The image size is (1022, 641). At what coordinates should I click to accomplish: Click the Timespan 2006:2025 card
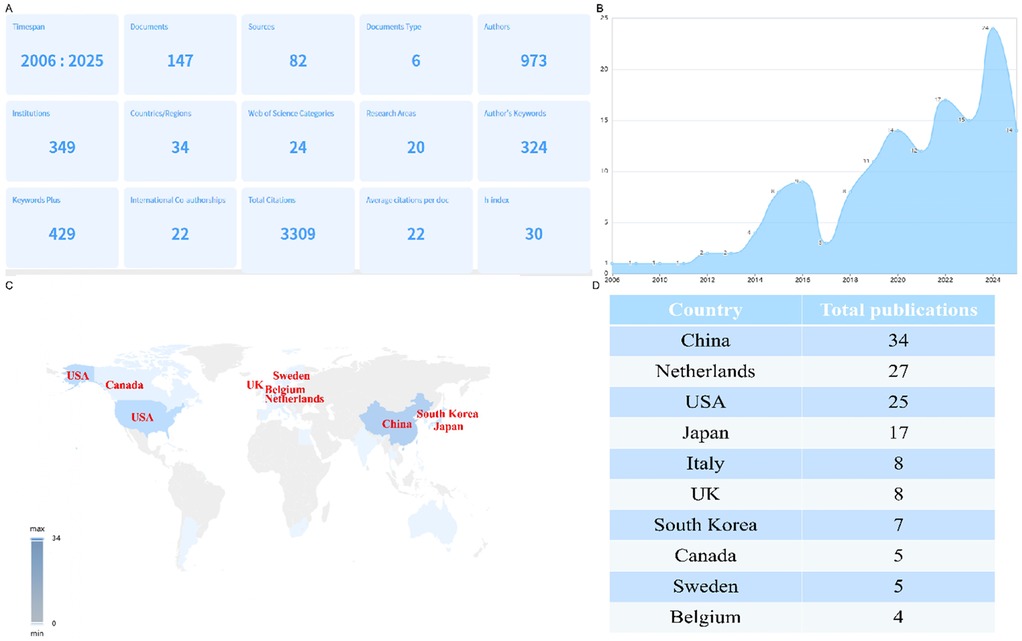[x=62, y=55]
